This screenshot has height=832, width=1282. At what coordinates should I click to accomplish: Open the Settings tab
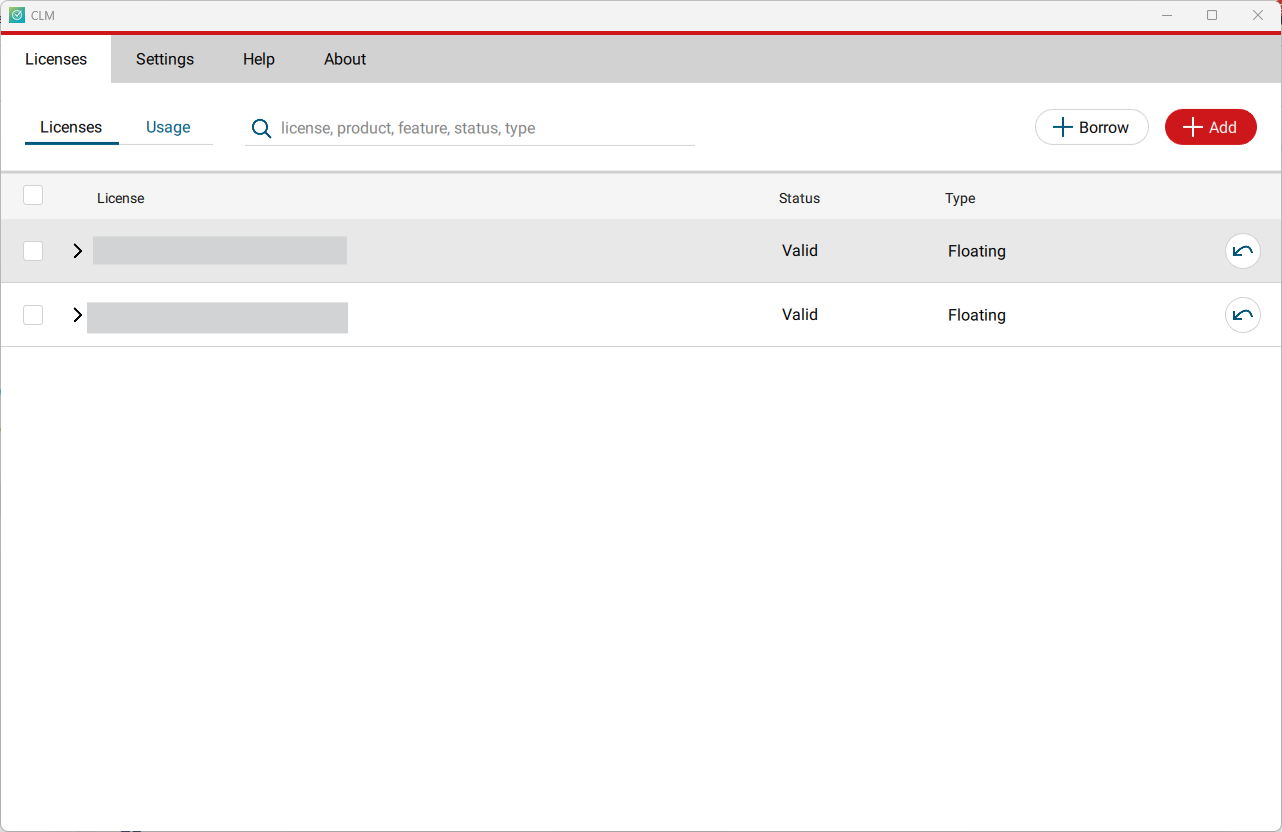tap(165, 59)
